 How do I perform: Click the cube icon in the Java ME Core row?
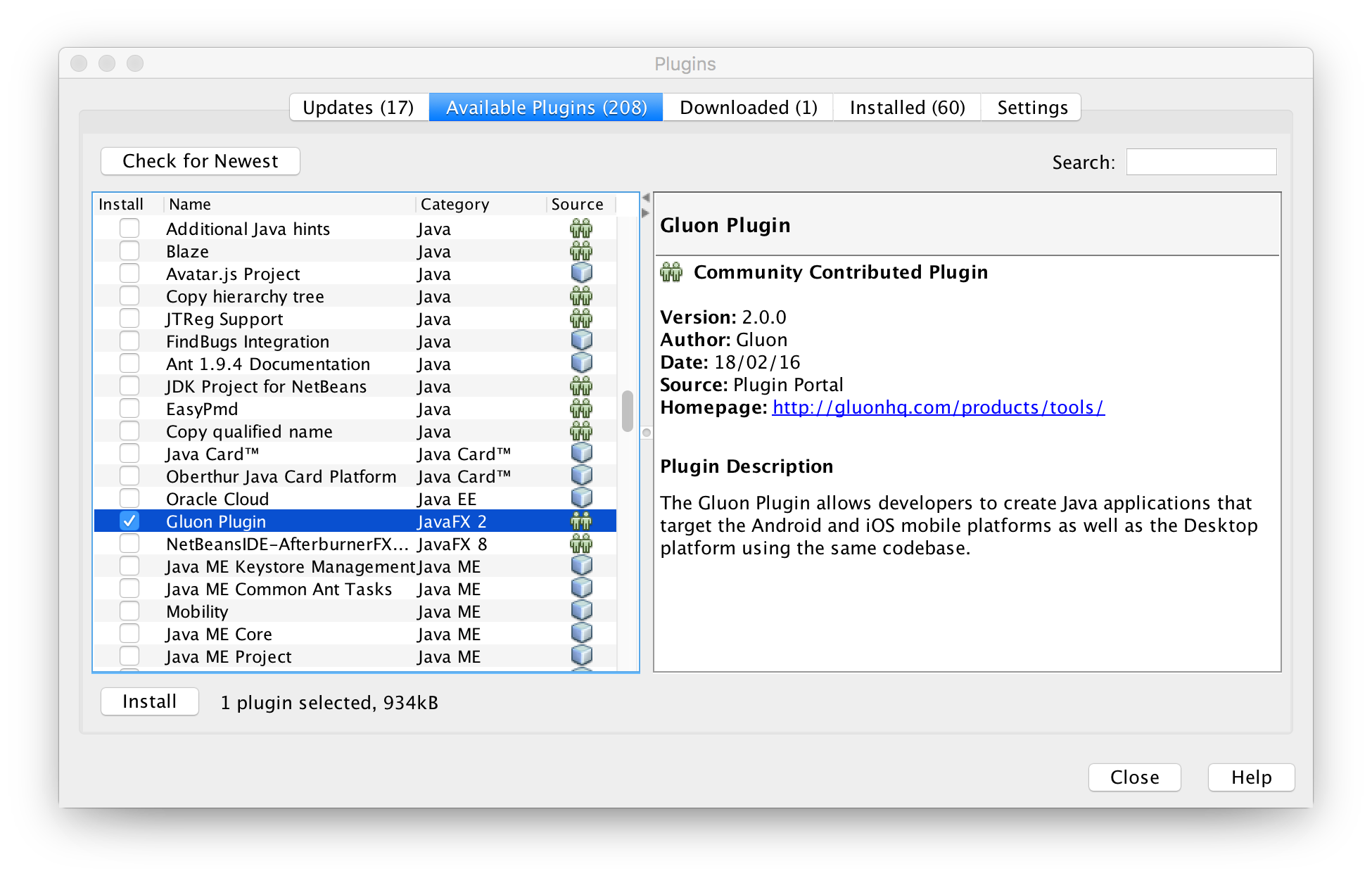581,634
